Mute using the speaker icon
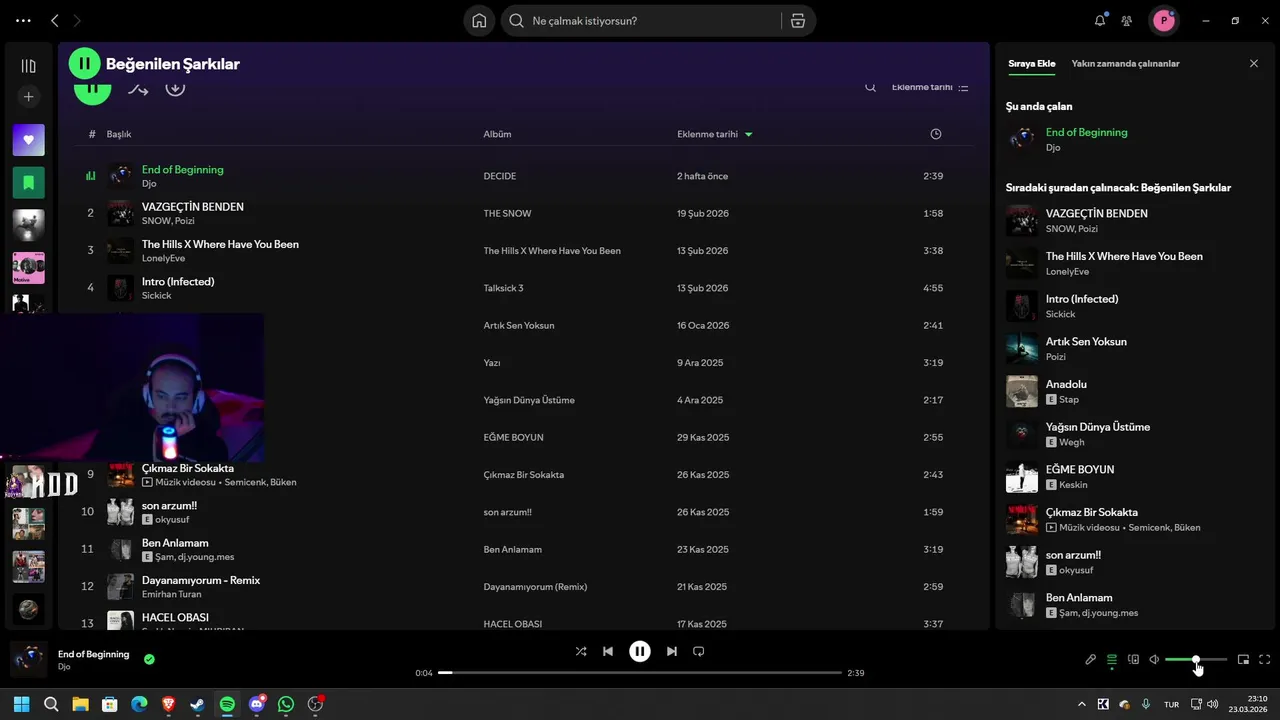The image size is (1280, 720). [x=1154, y=660]
